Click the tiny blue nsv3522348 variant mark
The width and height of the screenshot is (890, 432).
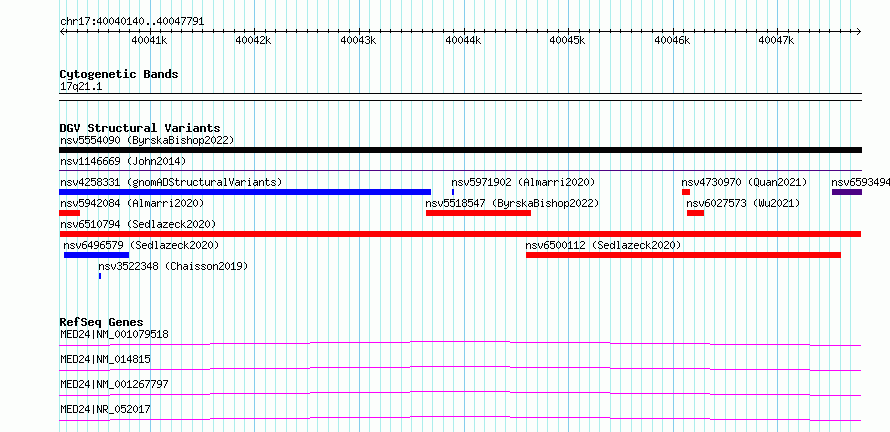(100, 276)
